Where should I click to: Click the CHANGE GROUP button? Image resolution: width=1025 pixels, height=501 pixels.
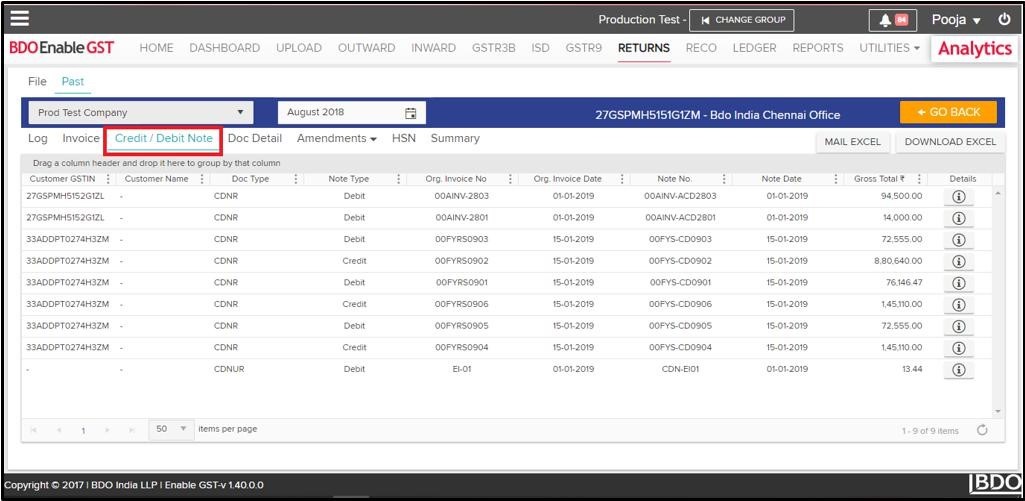pyautogui.click(x=742, y=20)
